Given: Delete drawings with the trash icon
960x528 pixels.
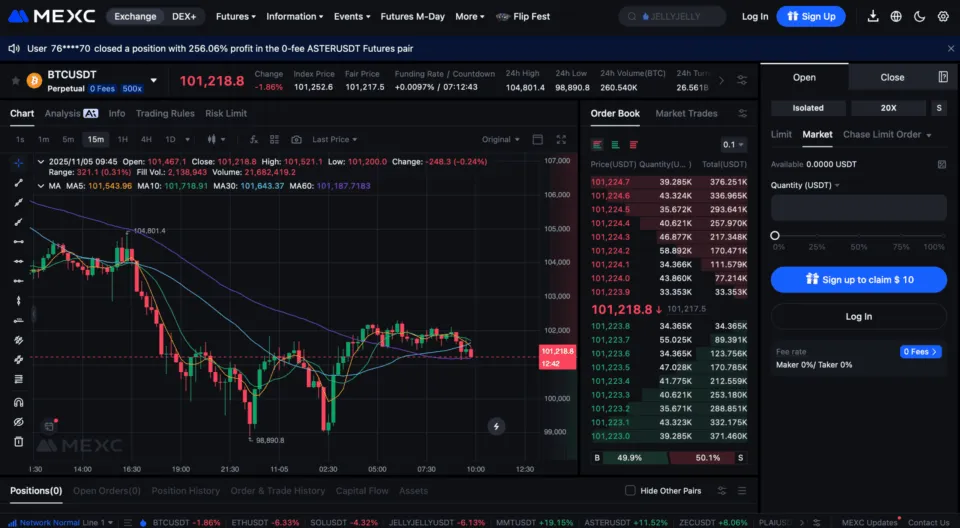Looking at the screenshot, I should (x=18, y=441).
